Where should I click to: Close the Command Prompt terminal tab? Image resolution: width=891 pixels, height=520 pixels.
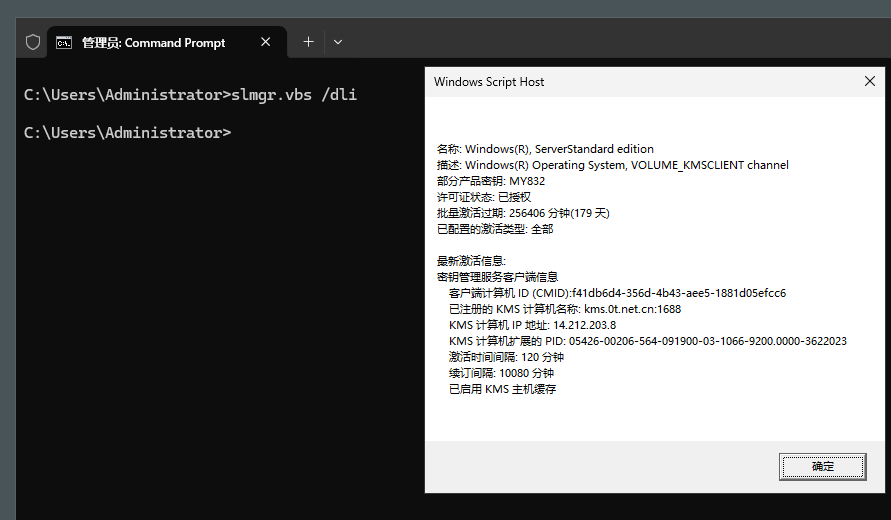click(x=265, y=42)
